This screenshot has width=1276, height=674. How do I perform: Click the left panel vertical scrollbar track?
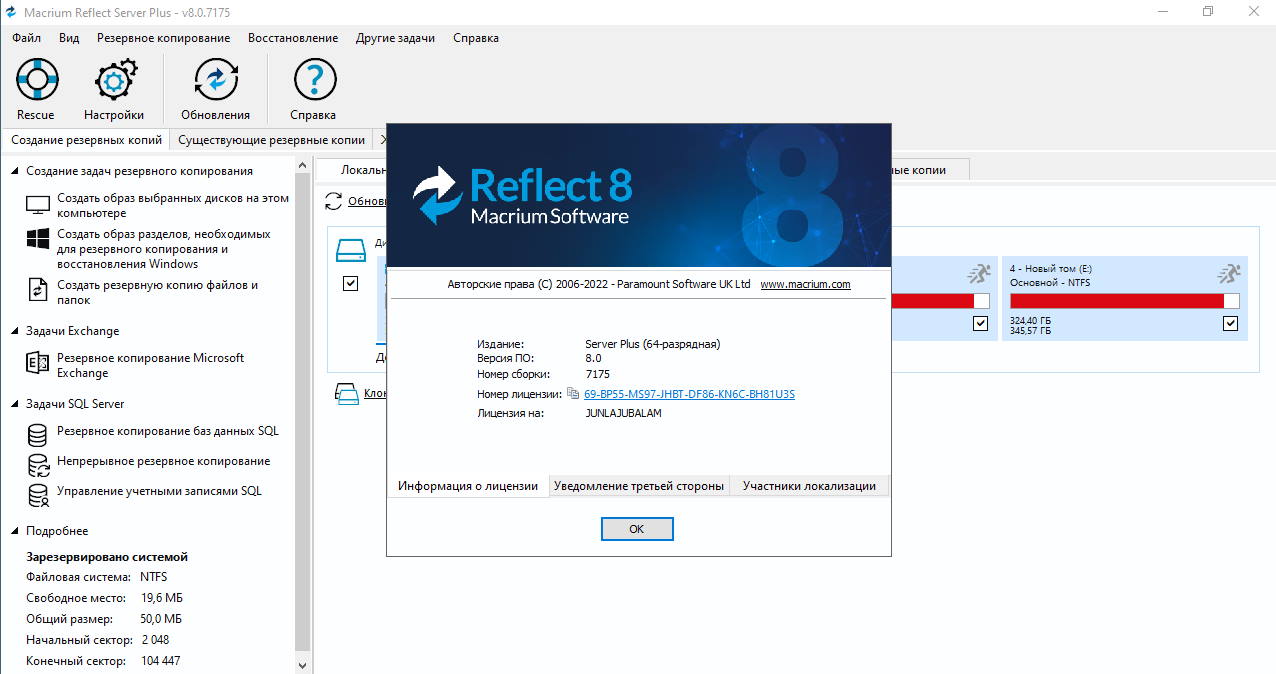[x=303, y=411]
